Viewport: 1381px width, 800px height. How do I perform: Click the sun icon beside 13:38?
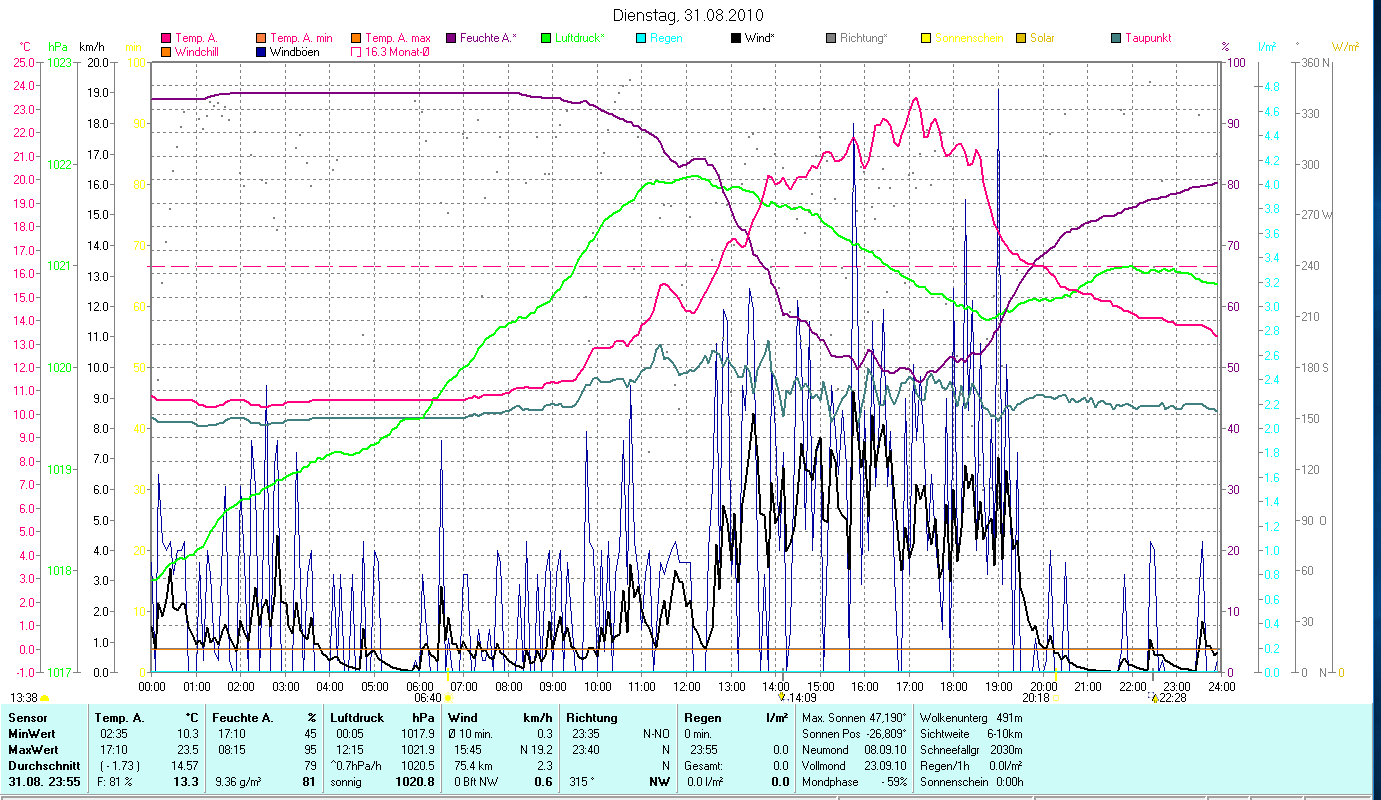coord(45,698)
